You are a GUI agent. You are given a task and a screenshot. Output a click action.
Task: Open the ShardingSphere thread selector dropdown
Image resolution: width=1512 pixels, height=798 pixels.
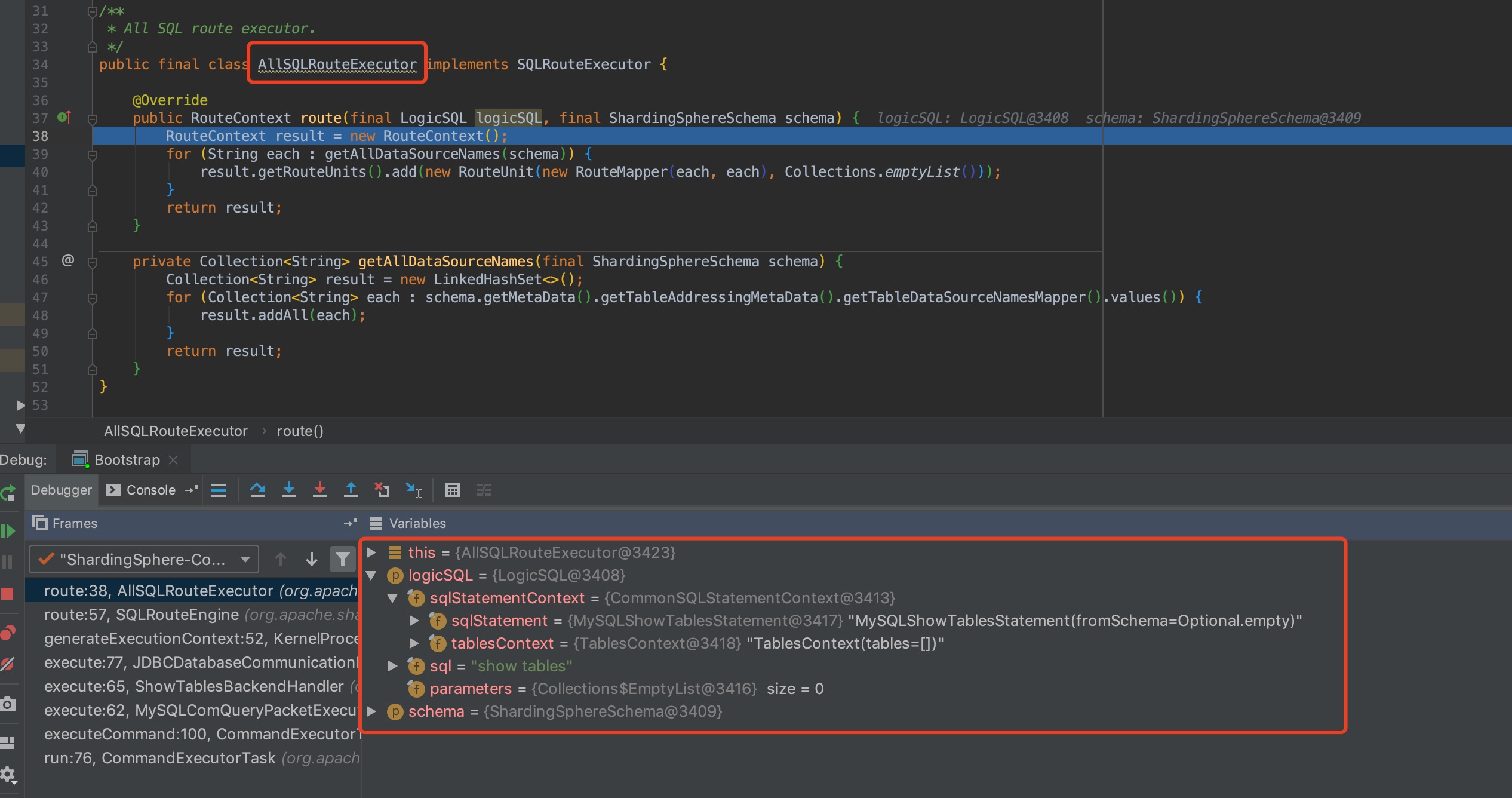[245, 559]
